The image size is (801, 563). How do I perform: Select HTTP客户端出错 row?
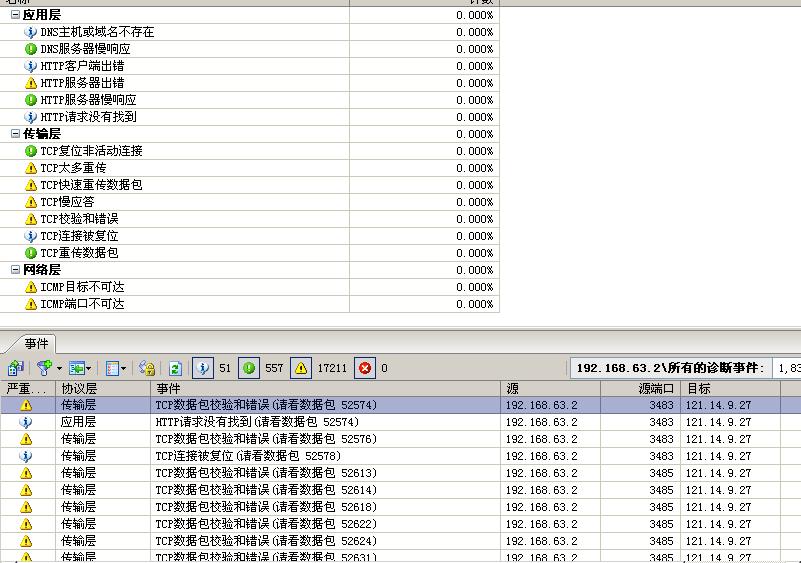pos(250,66)
